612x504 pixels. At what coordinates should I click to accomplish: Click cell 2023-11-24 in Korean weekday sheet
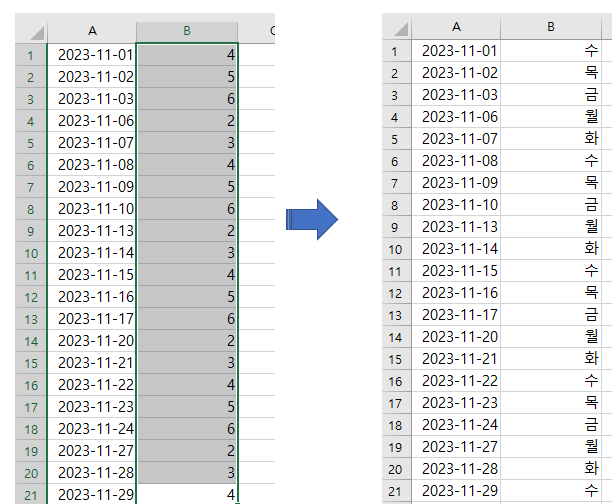coord(456,425)
